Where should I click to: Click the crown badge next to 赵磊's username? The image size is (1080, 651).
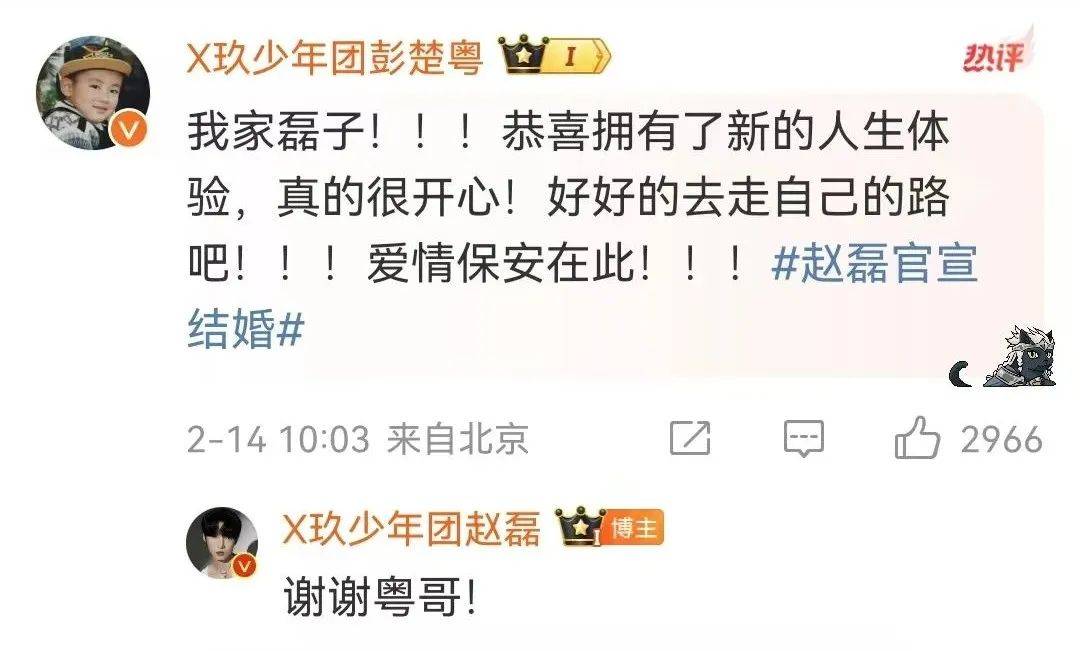pos(580,527)
